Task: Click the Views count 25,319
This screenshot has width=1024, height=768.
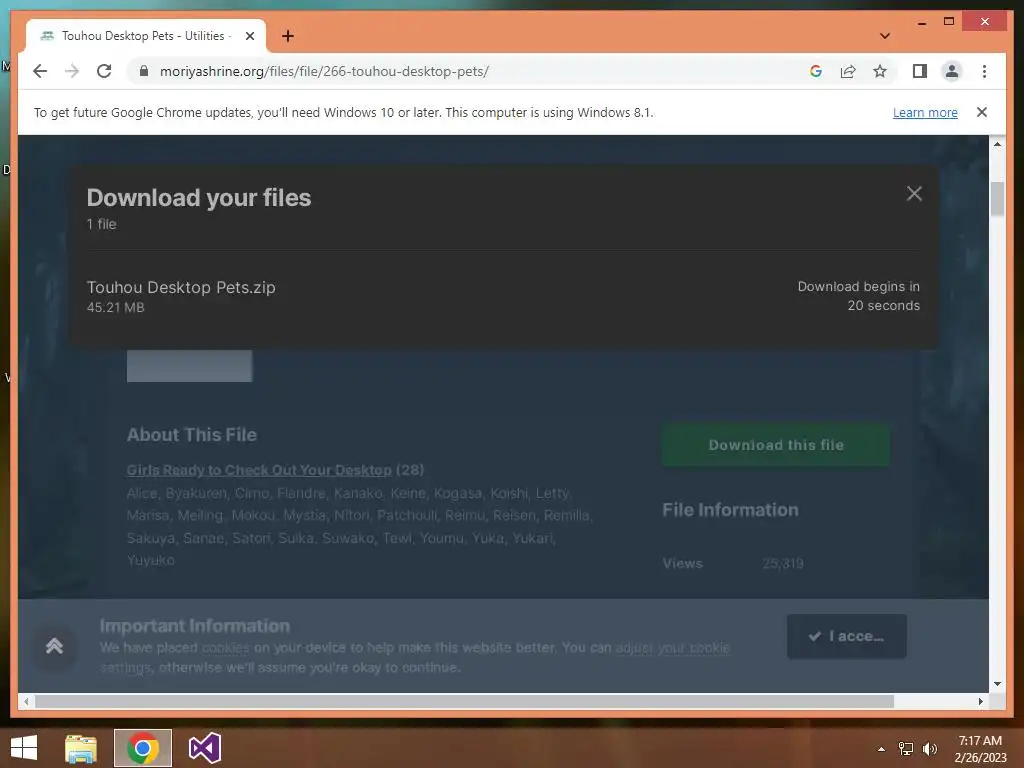Action: click(x=783, y=564)
